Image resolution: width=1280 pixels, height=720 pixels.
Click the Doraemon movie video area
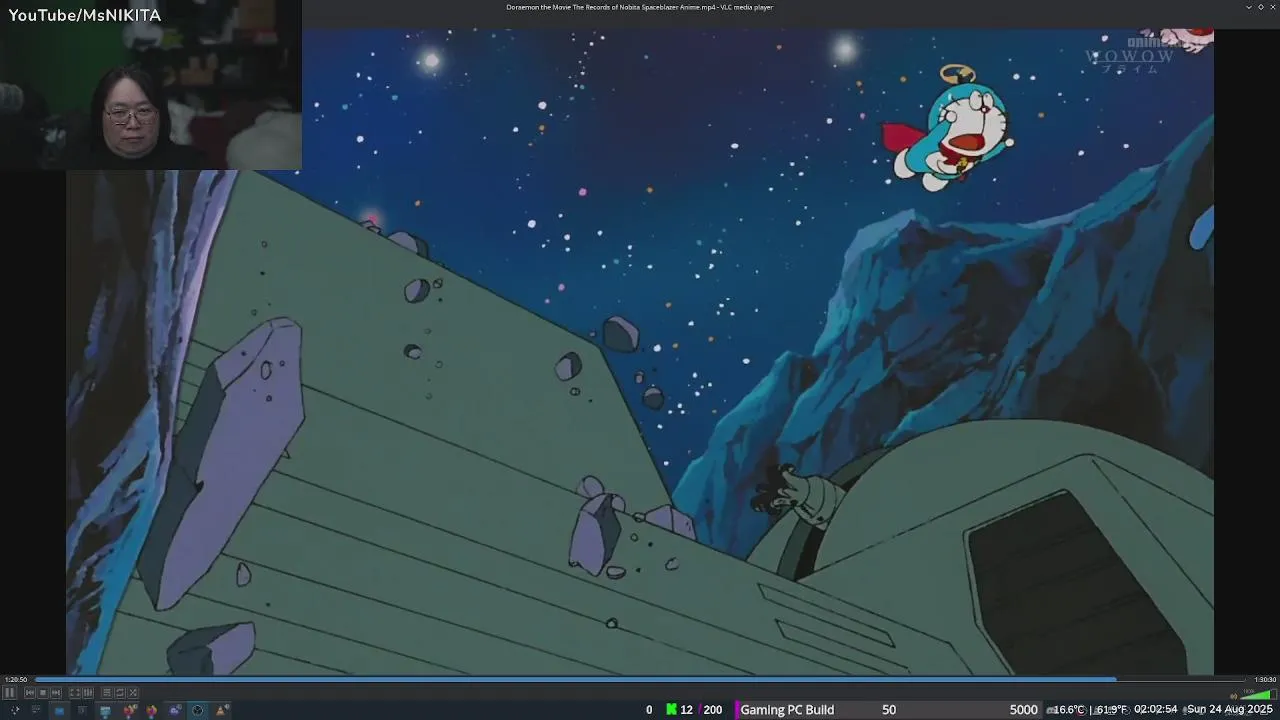640,350
